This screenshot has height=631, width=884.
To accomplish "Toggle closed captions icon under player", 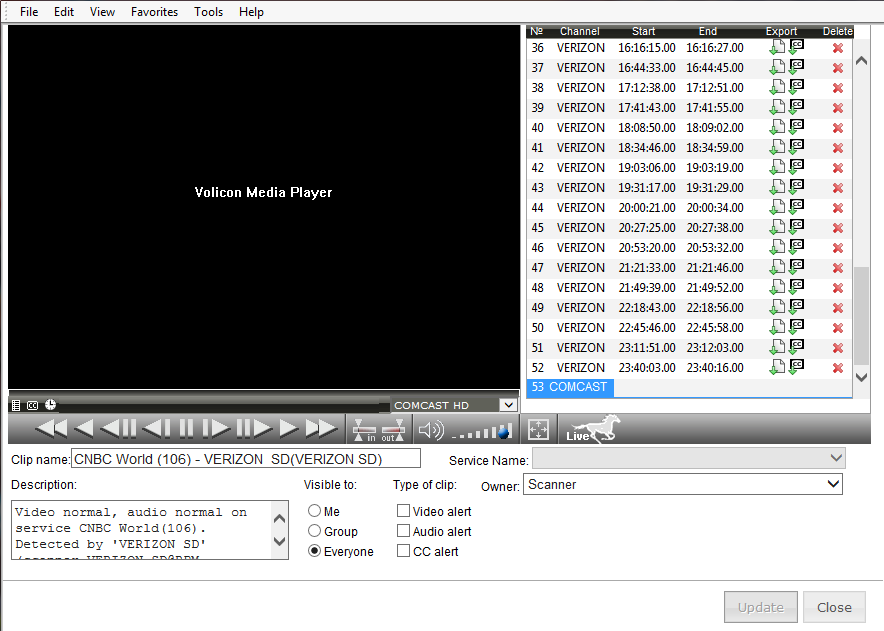I will (33, 405).
